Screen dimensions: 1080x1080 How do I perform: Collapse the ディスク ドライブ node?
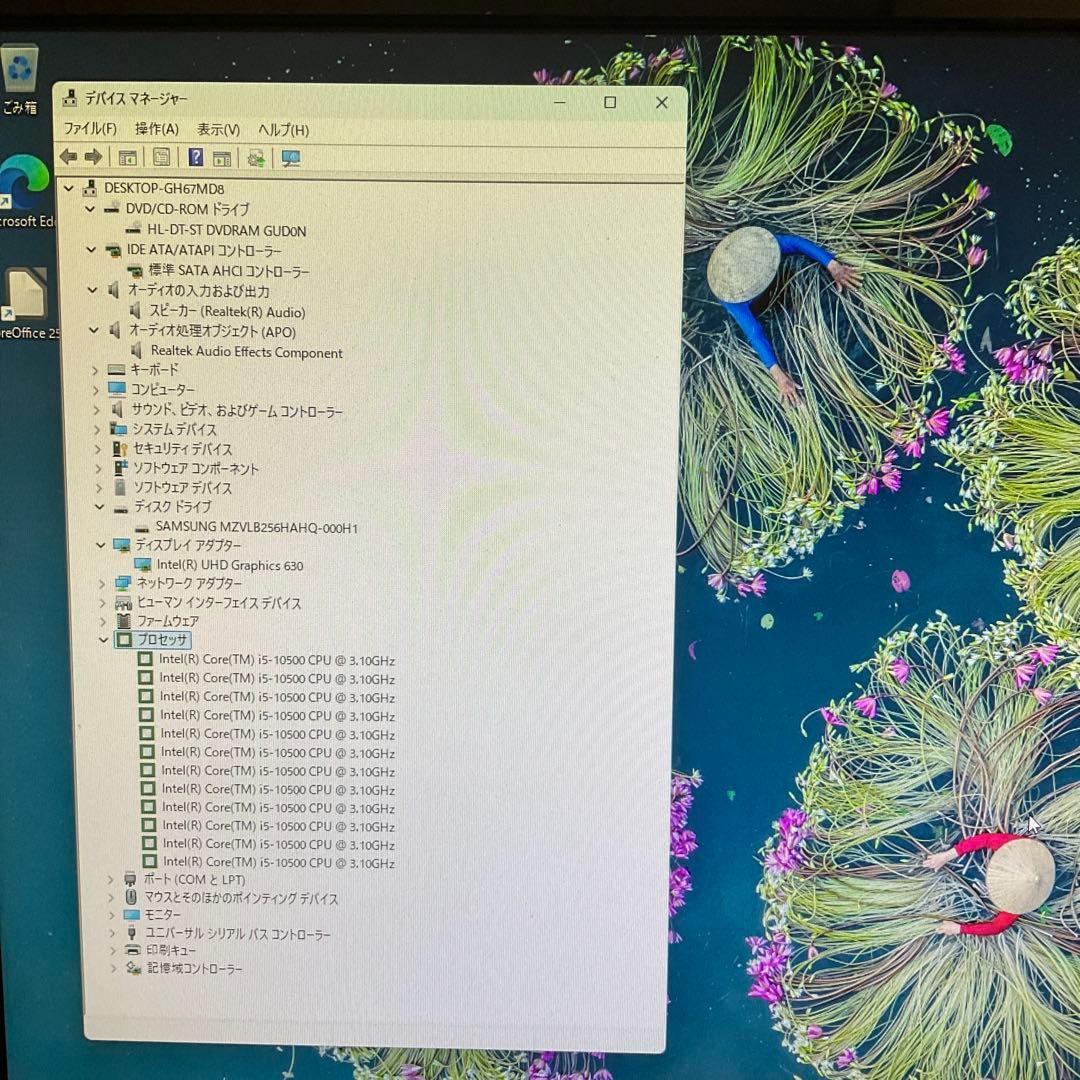click(x=98, y=507)
